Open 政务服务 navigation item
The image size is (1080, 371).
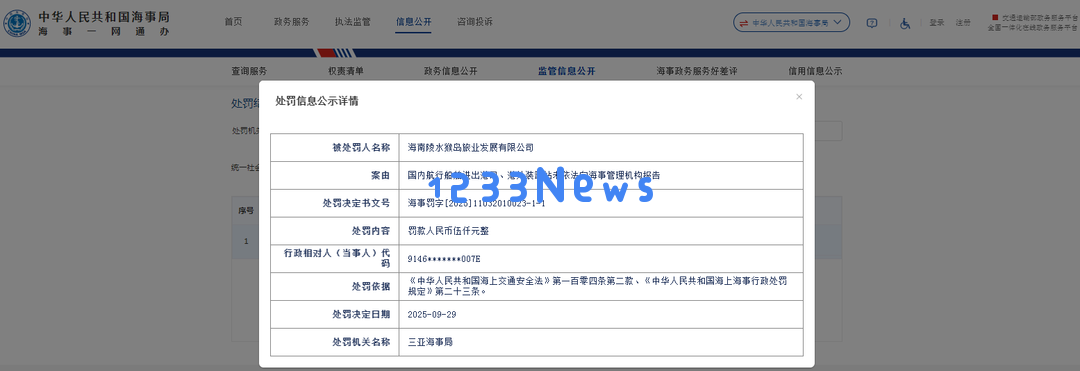[291, 21]
